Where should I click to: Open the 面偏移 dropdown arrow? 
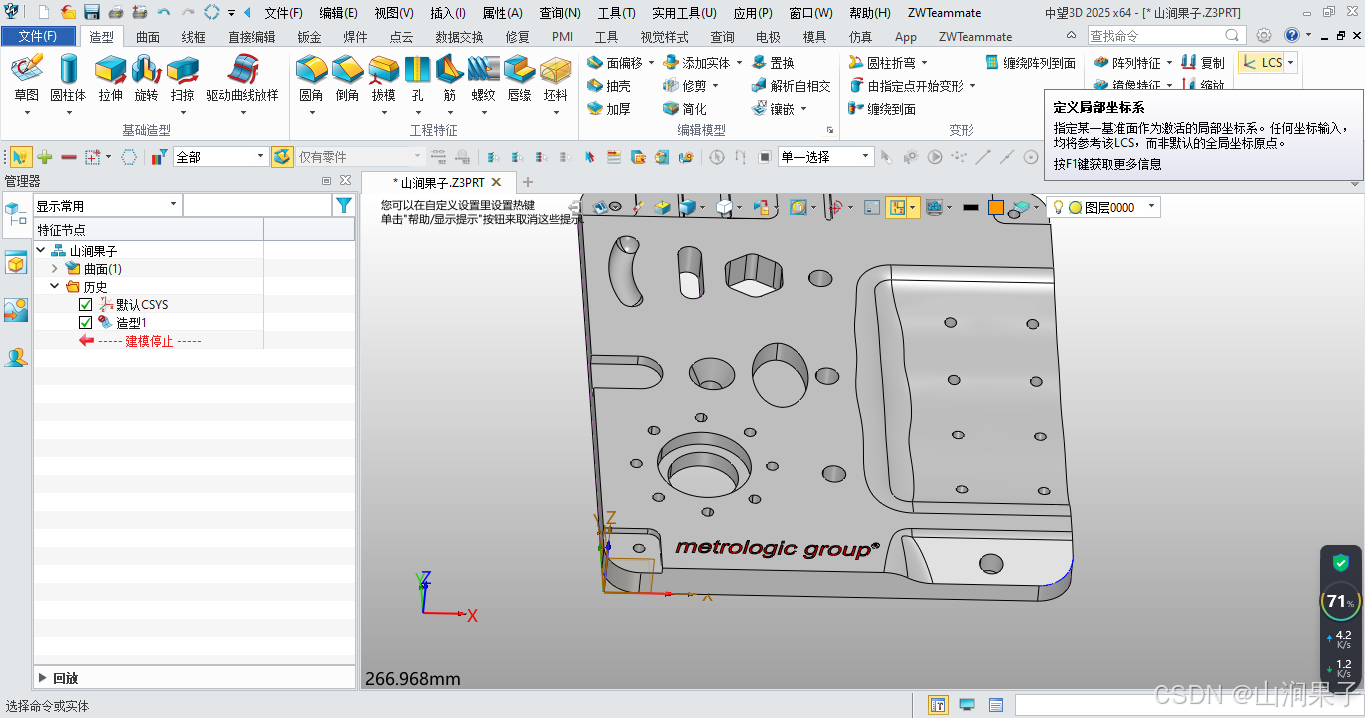(651, 63)
